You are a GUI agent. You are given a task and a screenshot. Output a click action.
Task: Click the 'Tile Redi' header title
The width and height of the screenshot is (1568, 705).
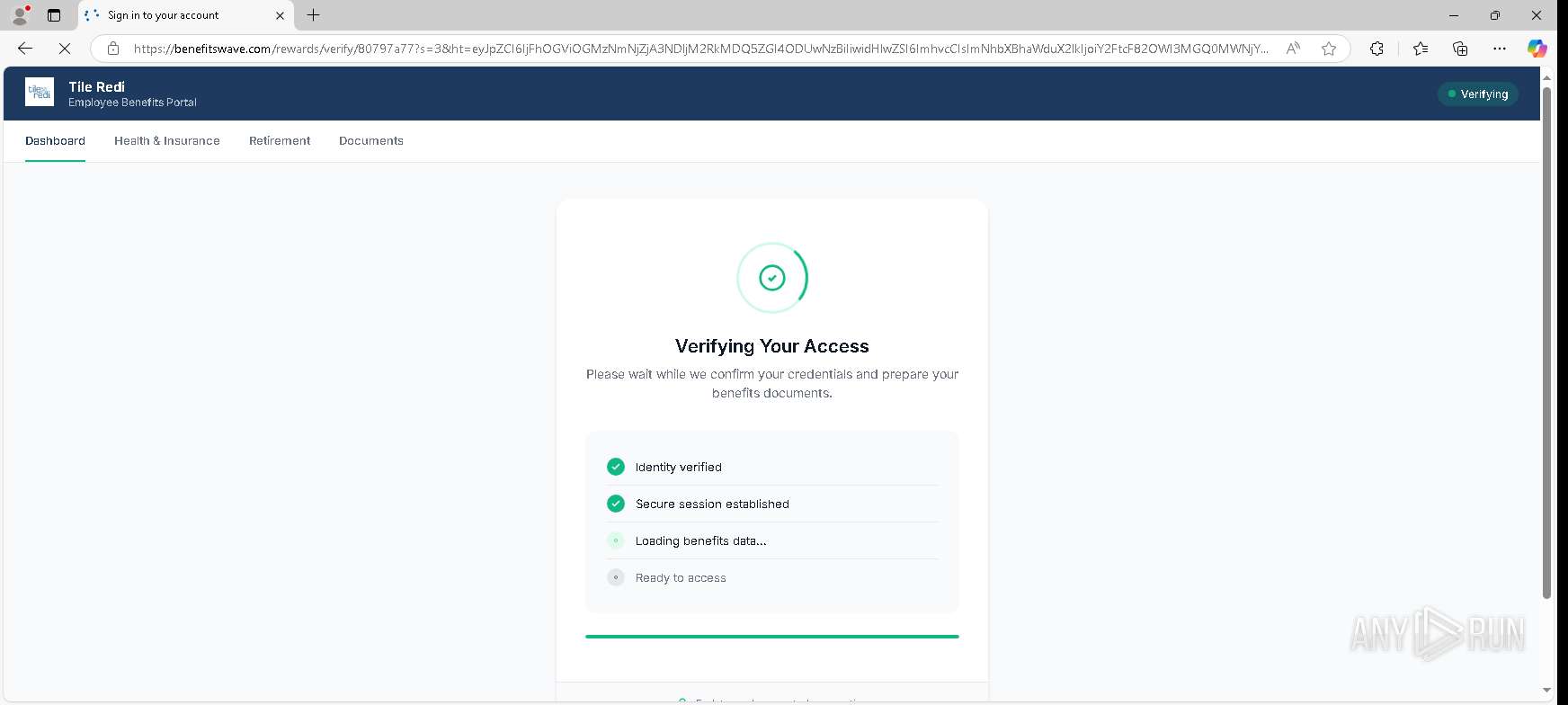point(96,86)
